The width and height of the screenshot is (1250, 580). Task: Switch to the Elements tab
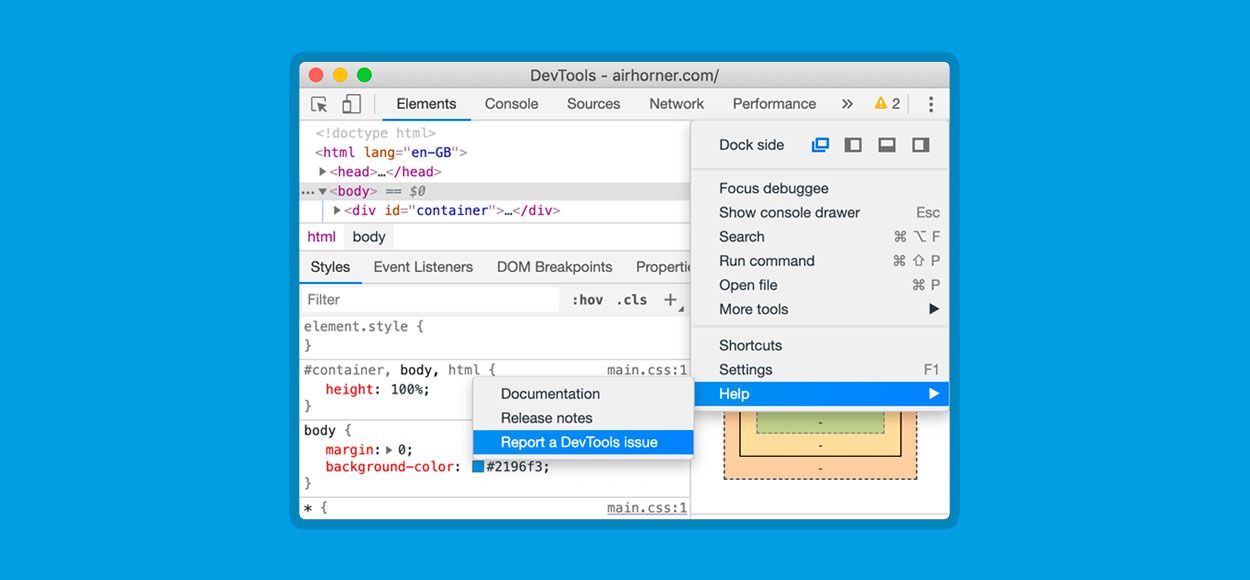(x=426, y=104)
